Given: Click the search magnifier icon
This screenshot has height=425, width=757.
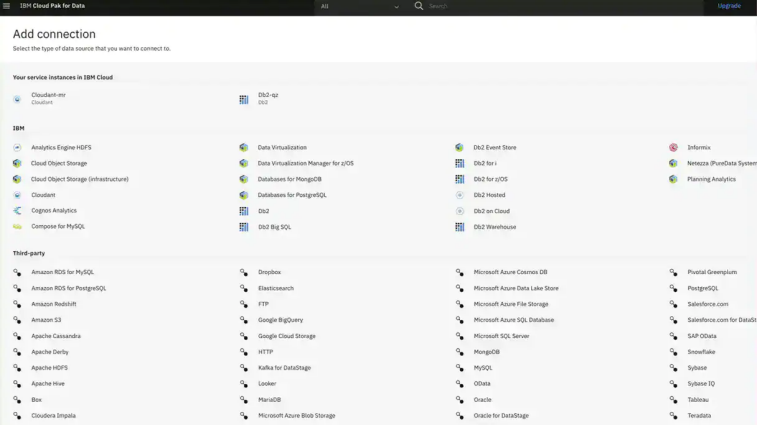Looking at the screenshot, I should pyautogui.click(x=419, y=6).
